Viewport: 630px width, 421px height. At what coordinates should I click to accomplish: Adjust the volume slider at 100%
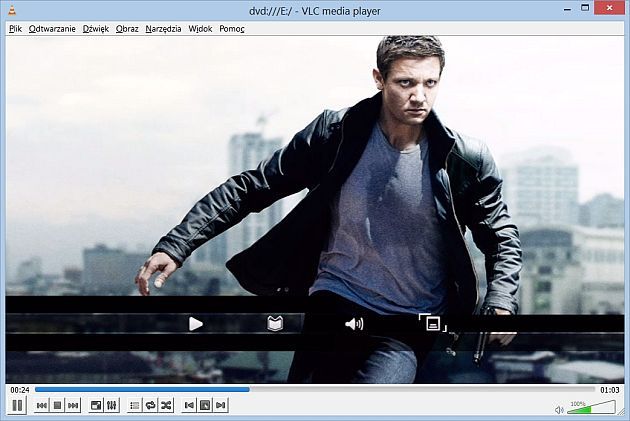tap(591, 407)
